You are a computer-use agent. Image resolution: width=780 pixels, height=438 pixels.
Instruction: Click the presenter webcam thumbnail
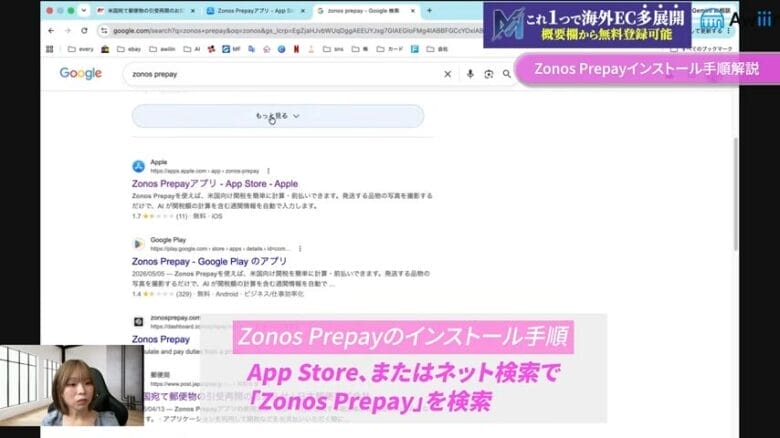coord(72,385)
